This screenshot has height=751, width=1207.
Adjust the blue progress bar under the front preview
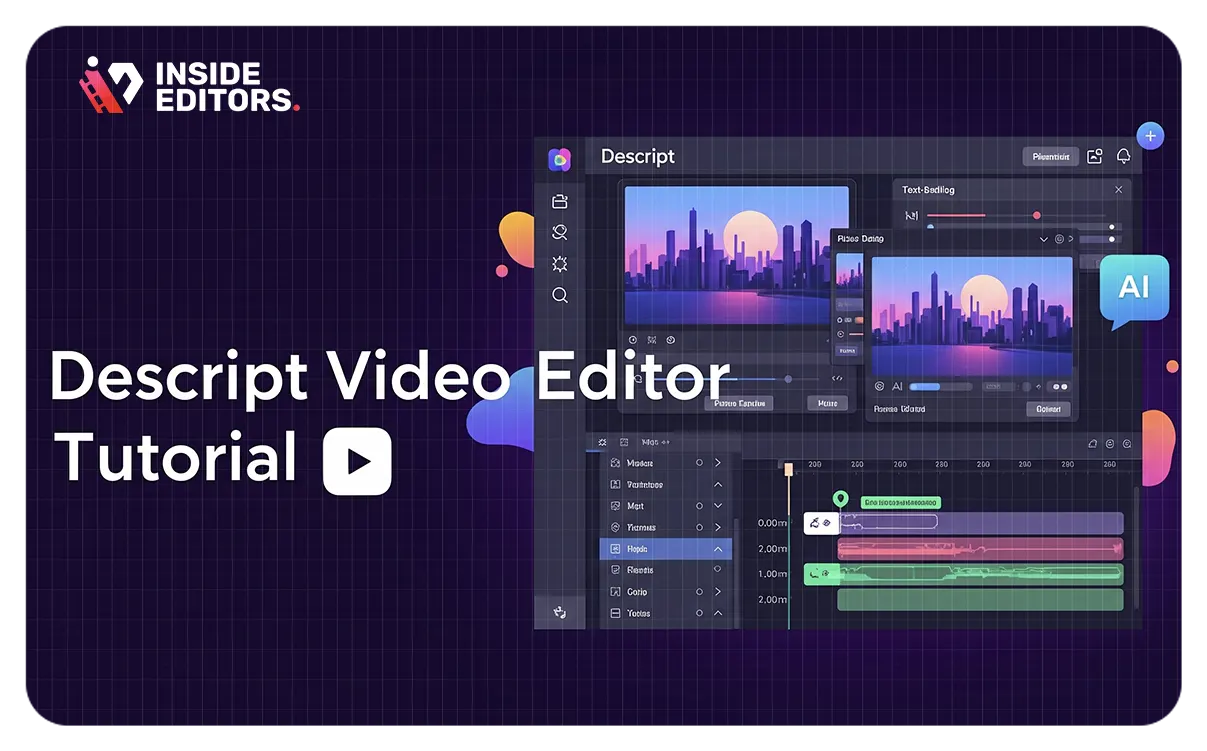(940, 386)
